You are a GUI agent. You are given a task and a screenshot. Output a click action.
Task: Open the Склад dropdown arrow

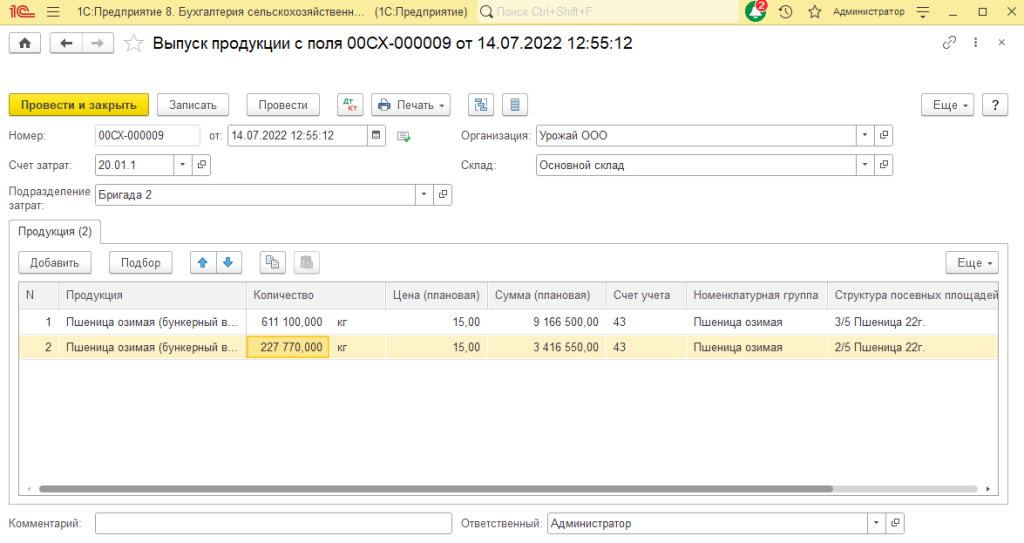tap(864, 165)
